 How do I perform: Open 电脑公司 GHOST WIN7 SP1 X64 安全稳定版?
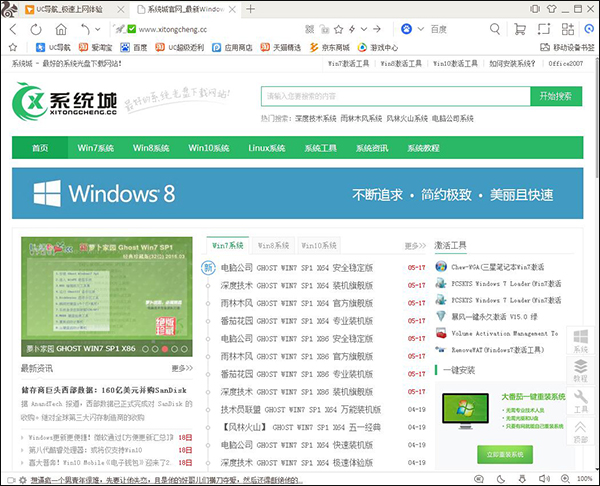point(297,267)
